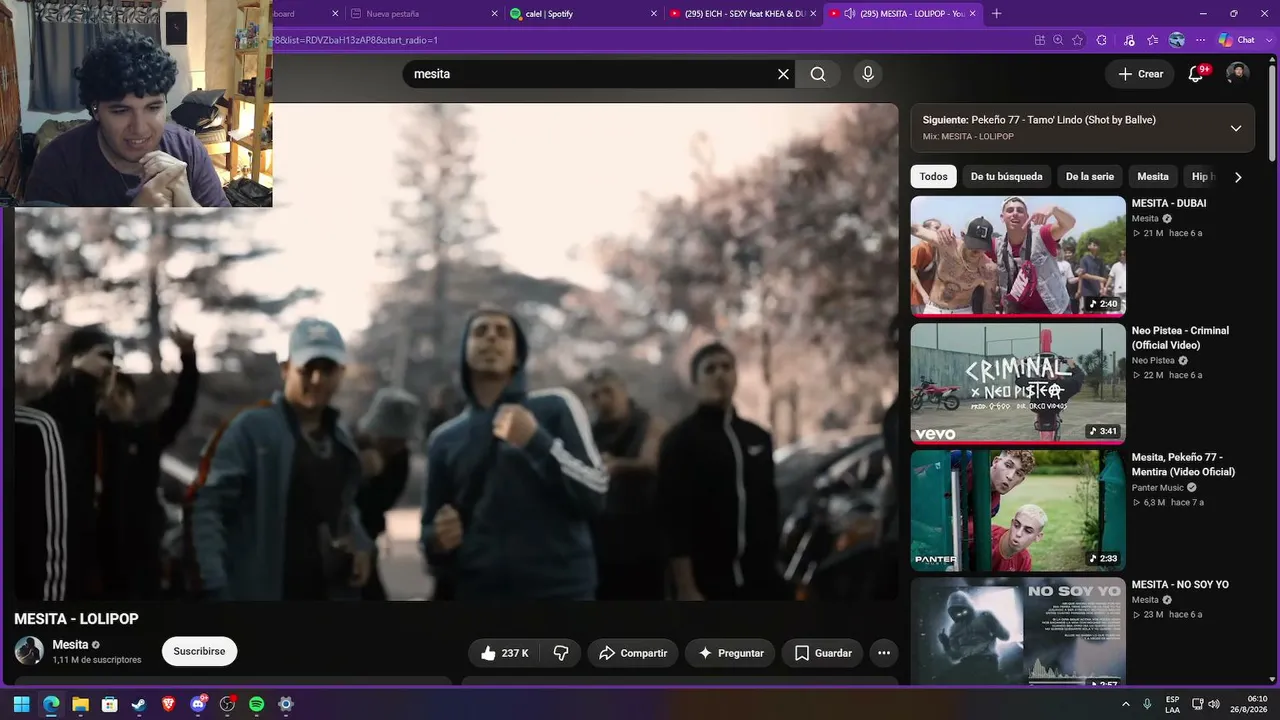This screenshot has height=720, width=1280.
Task: Click the Suscribirse button
Action: [199, 651]
